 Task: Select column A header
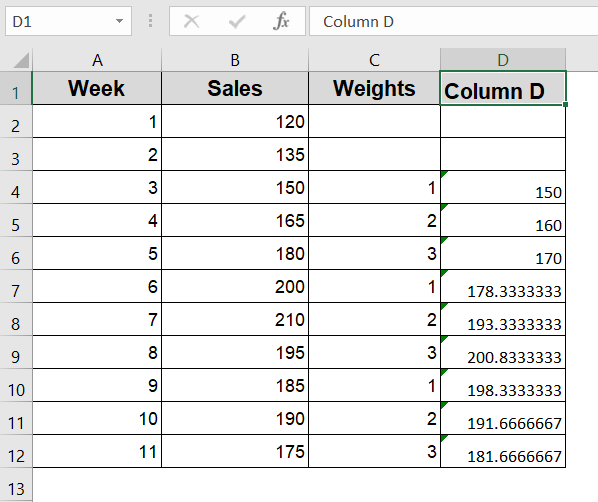click(97, 60)
